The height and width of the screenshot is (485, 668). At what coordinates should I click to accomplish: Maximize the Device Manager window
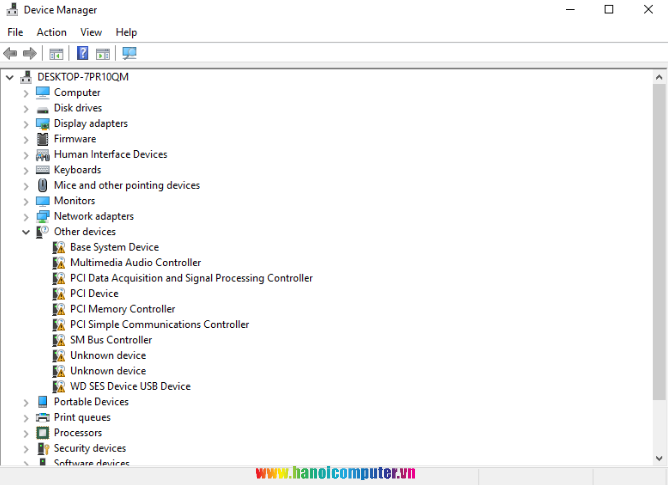coord(609,9)
